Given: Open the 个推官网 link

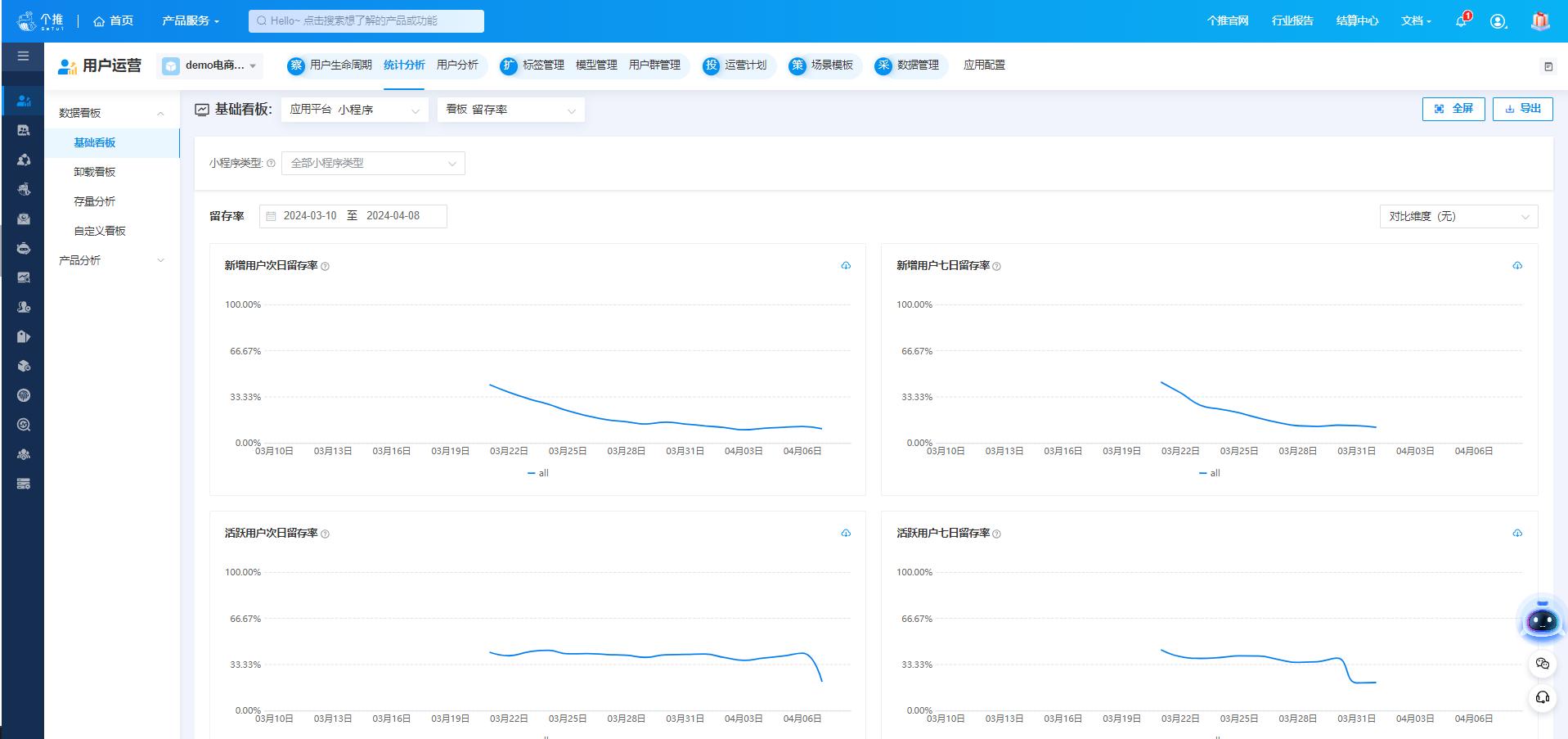Looking at the screenshot, I should (x=1228, y=20).
